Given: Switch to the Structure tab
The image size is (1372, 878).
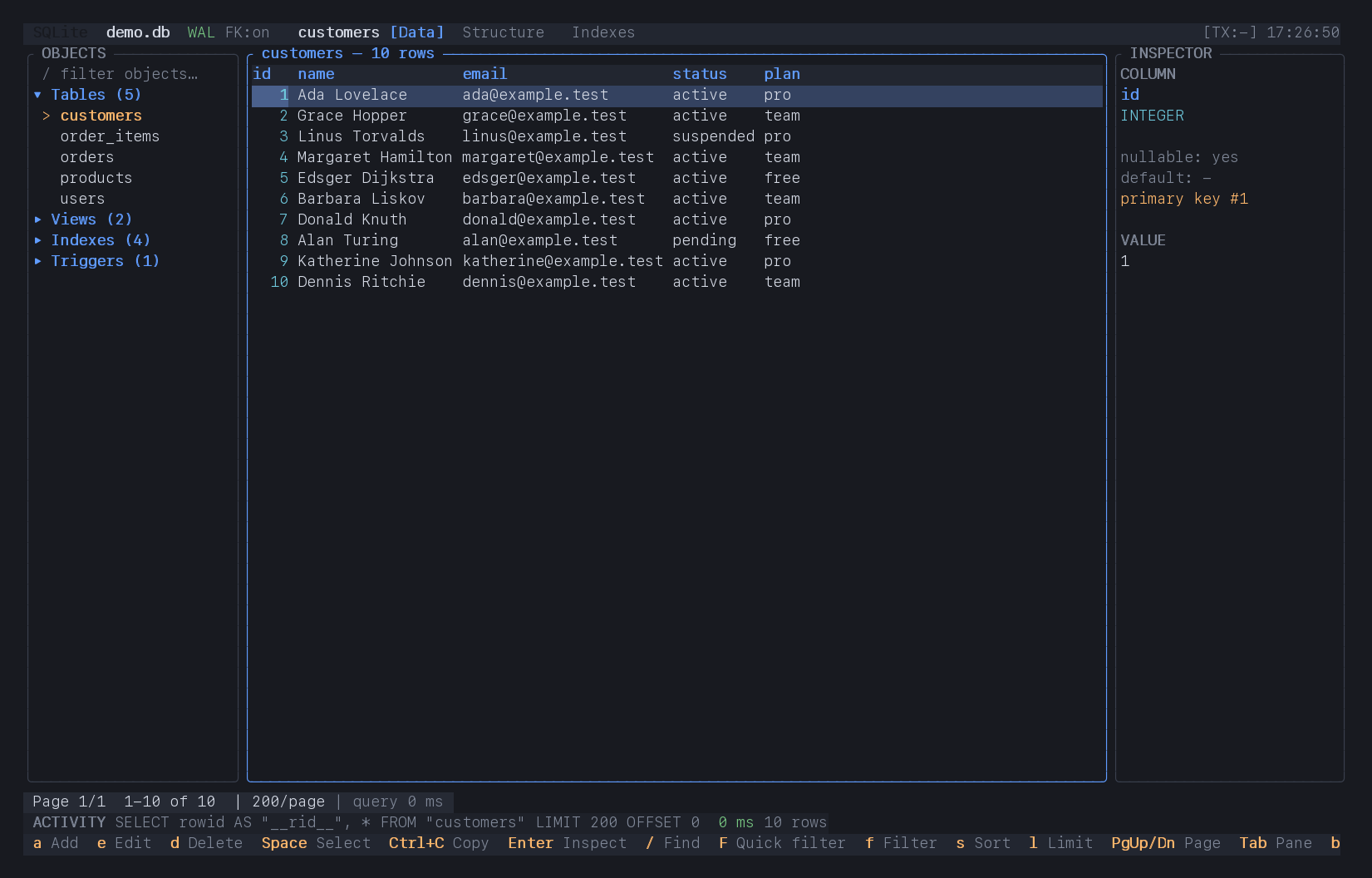Looking at the screenshot, I should click(x=504, y=32).
